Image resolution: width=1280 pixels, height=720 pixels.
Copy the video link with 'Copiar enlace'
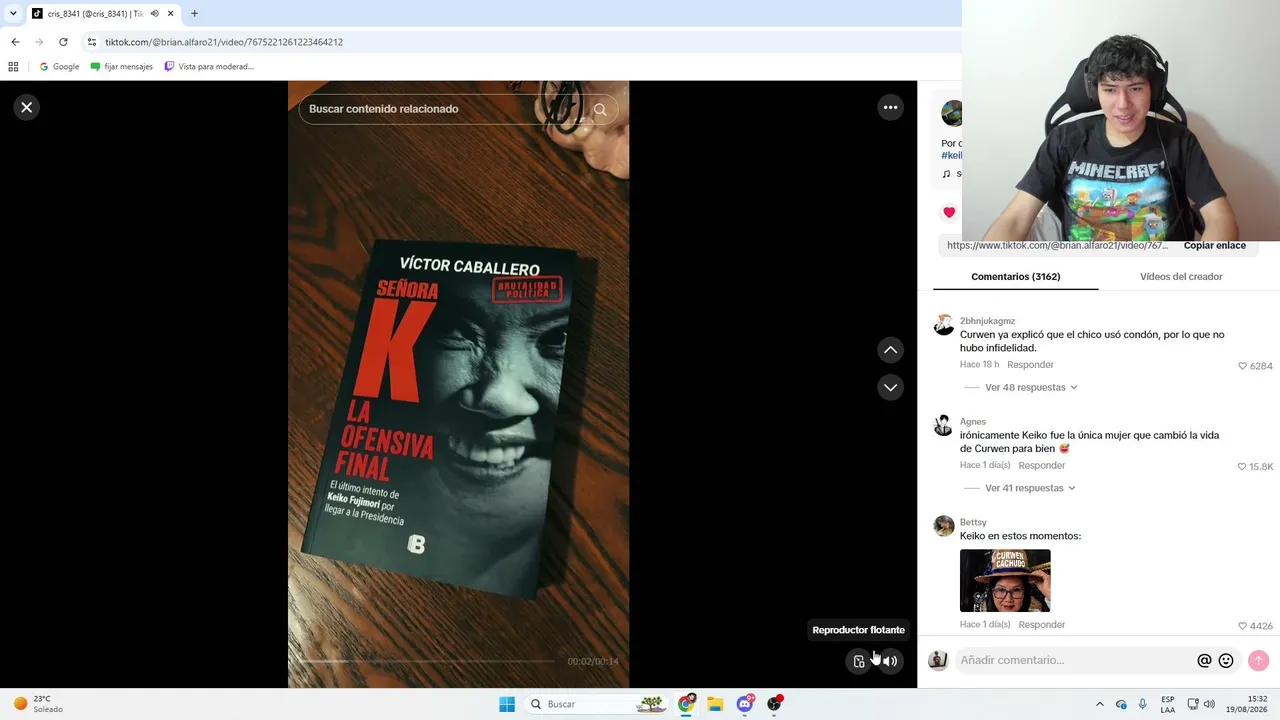1214,245
